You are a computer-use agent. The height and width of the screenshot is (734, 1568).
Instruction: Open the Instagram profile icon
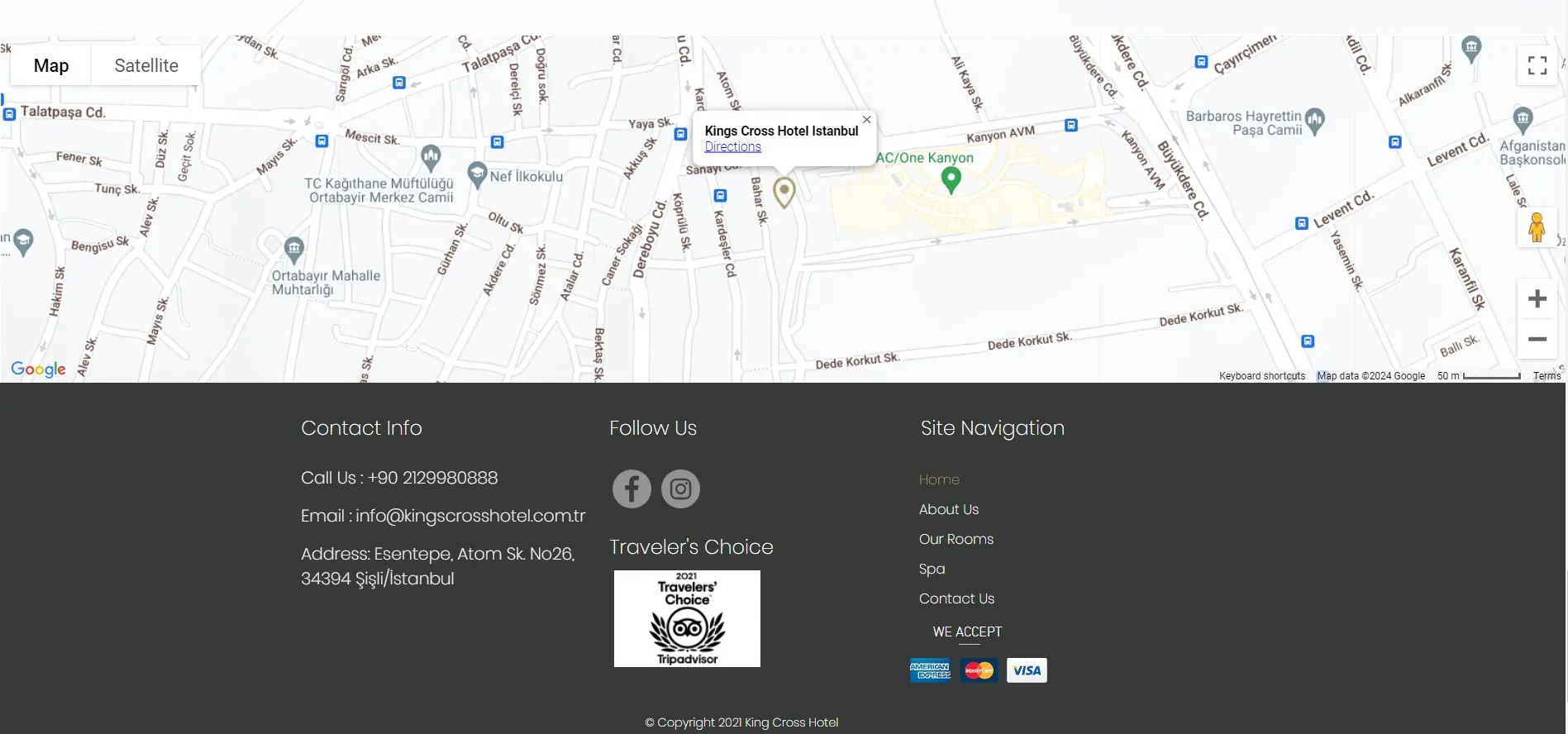click(680, 489)
